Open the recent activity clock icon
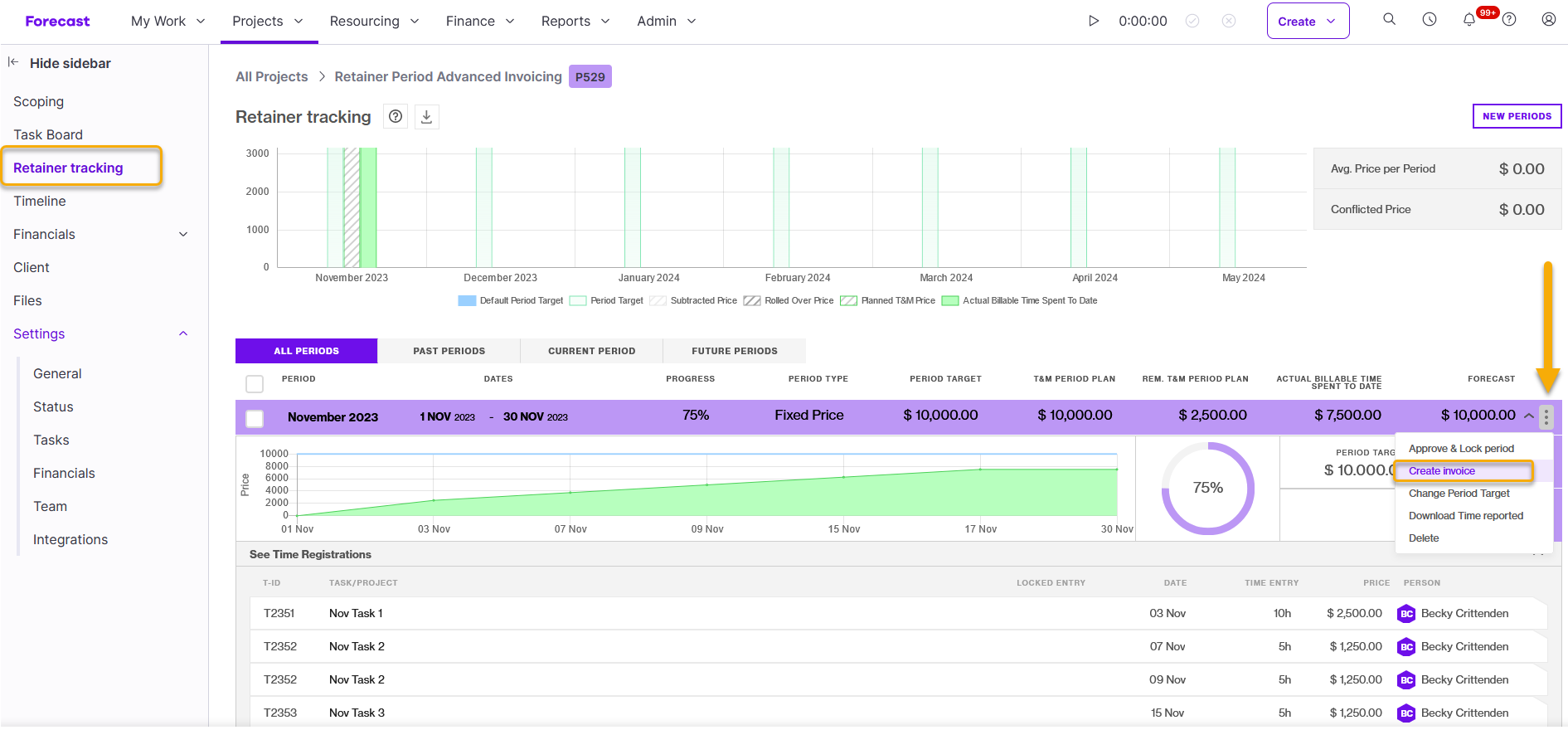The width and height of the screenshot is (1568, 730). 1430,19
